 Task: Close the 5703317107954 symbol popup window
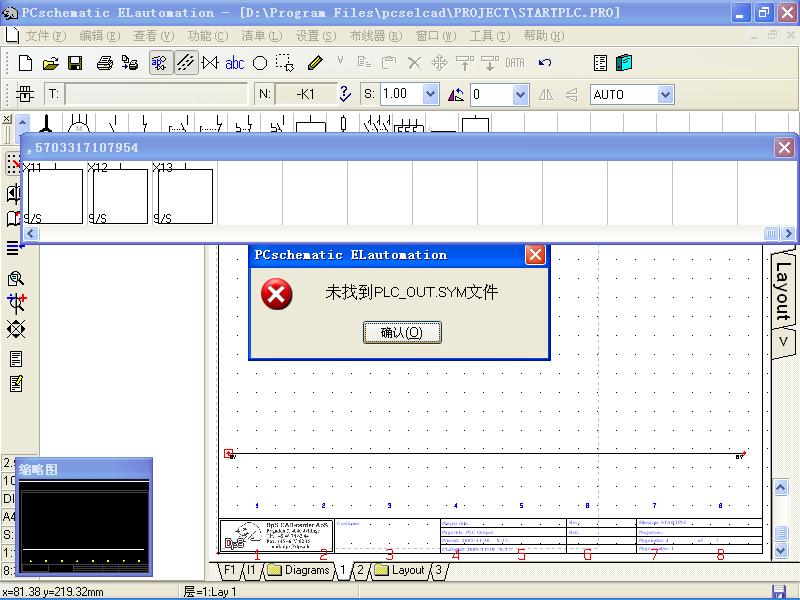tap(784, 148)
